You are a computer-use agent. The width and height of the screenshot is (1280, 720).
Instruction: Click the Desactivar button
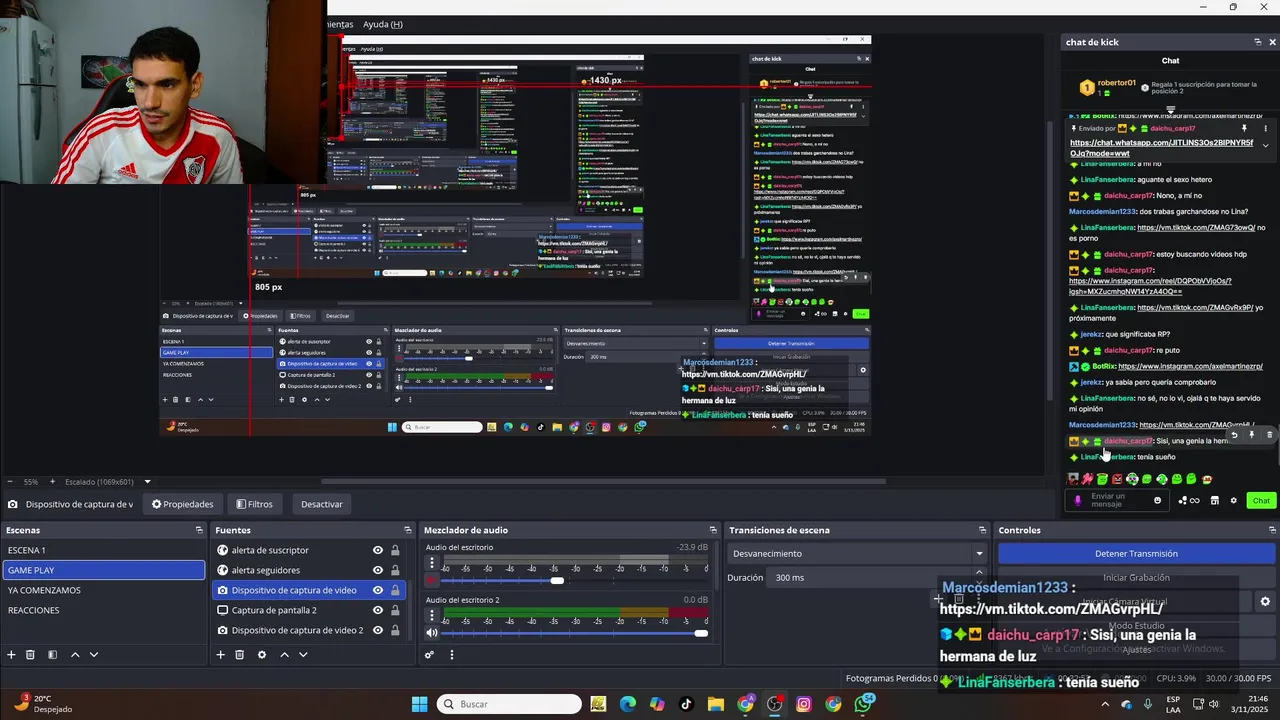click(x=322, y=504)
